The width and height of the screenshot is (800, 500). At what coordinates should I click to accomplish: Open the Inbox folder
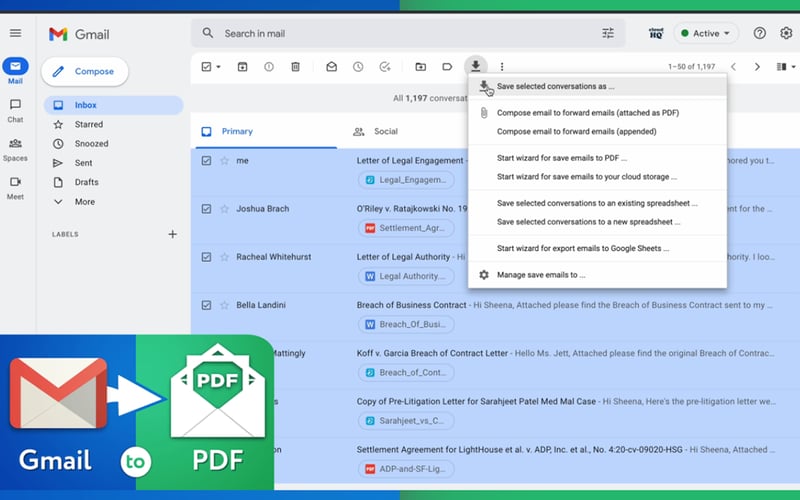(113, 105)
